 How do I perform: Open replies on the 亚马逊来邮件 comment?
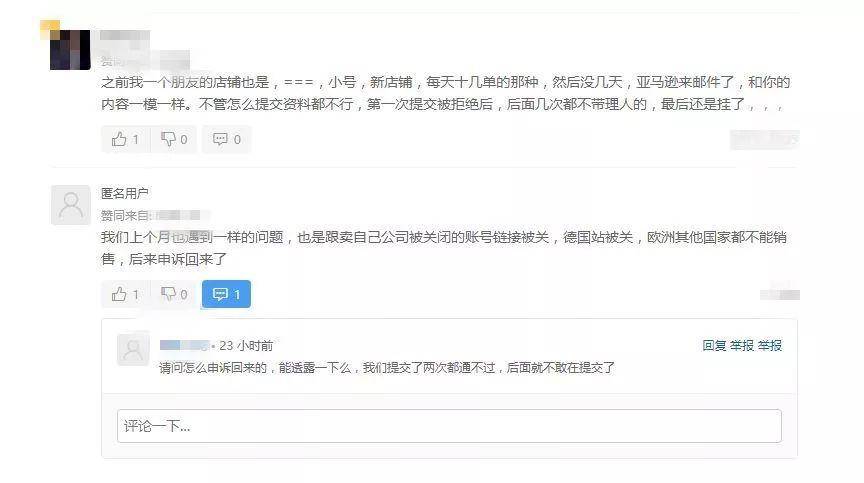(x=226, y=139)
